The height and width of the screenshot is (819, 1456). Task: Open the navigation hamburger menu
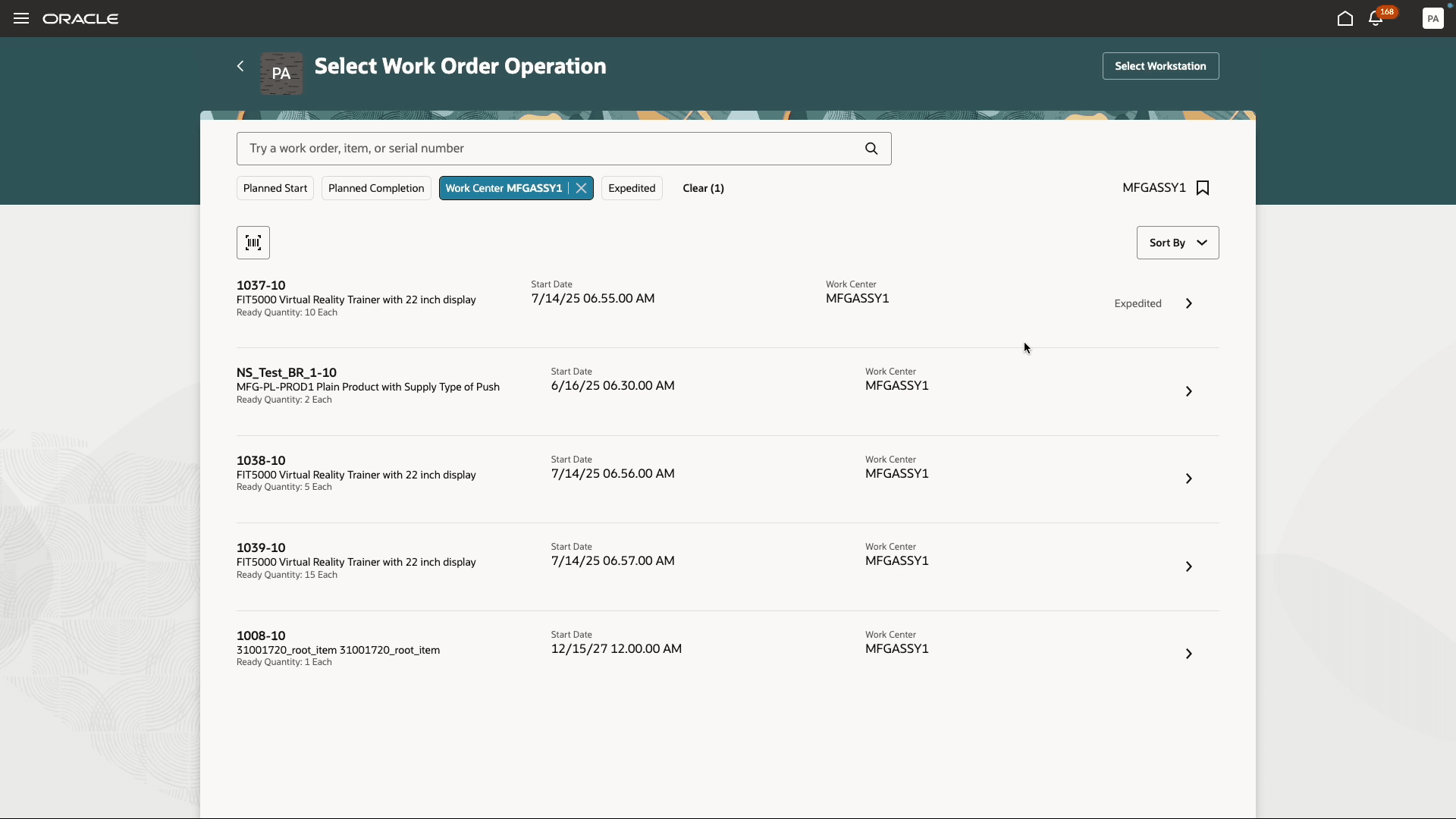click(20, 18)
